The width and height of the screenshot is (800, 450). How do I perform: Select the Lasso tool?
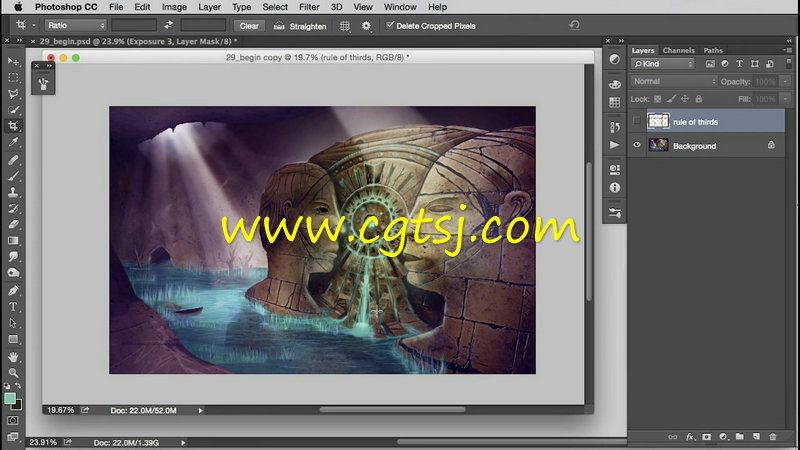coord(13,93)
